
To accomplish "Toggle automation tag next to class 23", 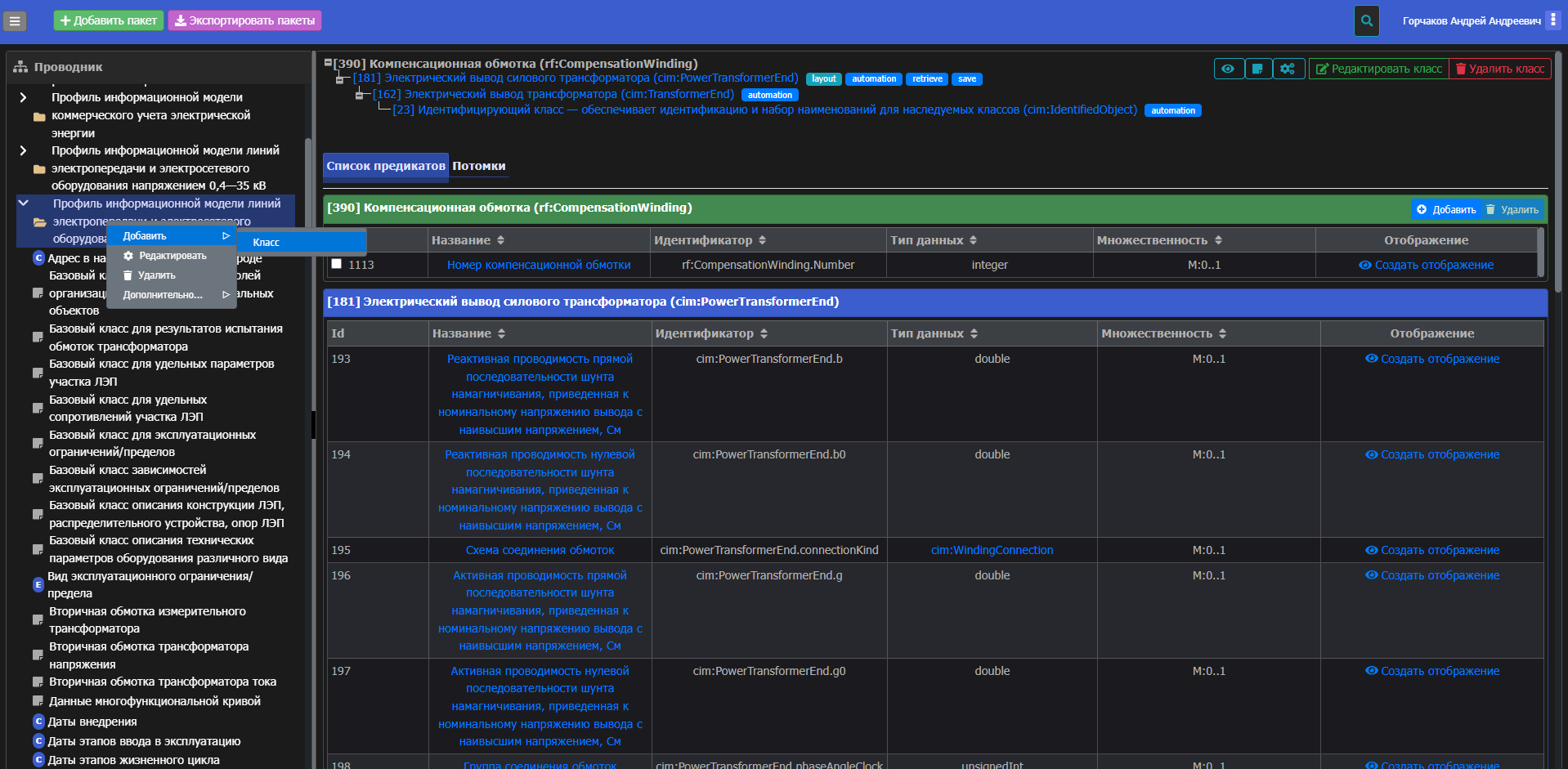I will (x=1173, y=110).
